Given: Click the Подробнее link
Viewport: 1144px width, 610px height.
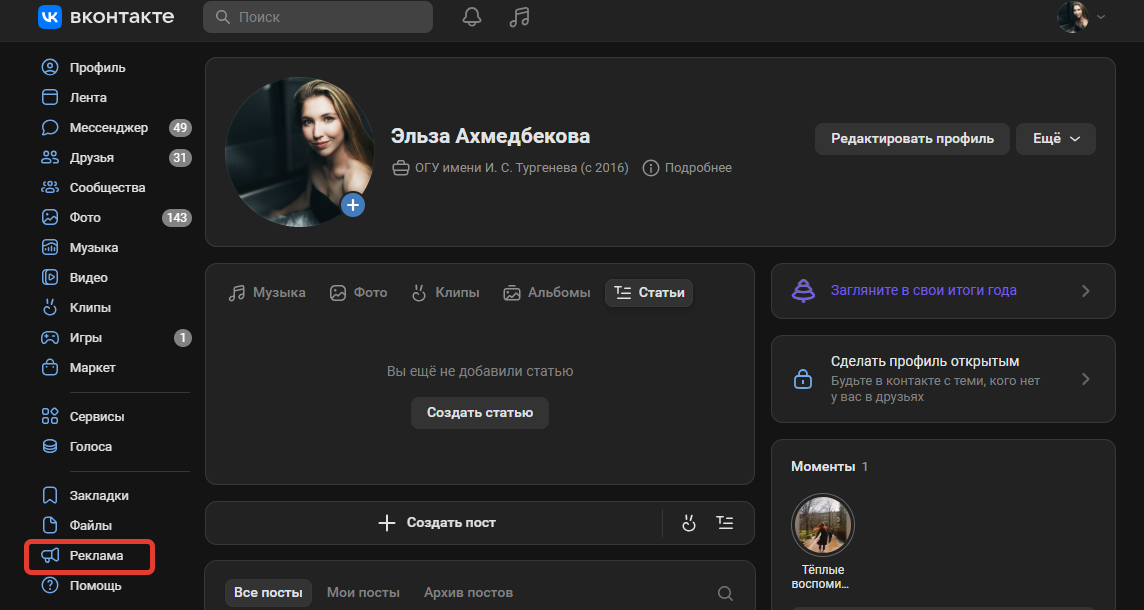Looking at the screenshot, I should point(687,168).
